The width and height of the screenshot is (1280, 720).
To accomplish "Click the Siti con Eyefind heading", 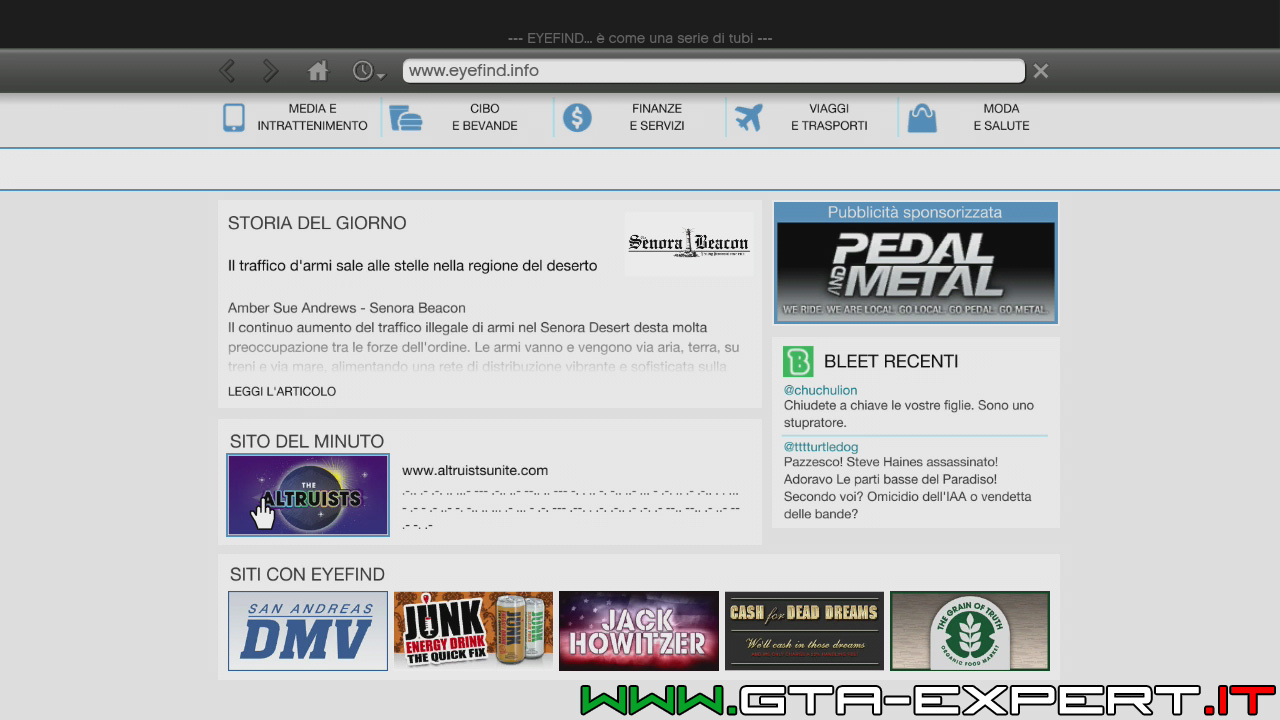I will (x=307, y=574).
